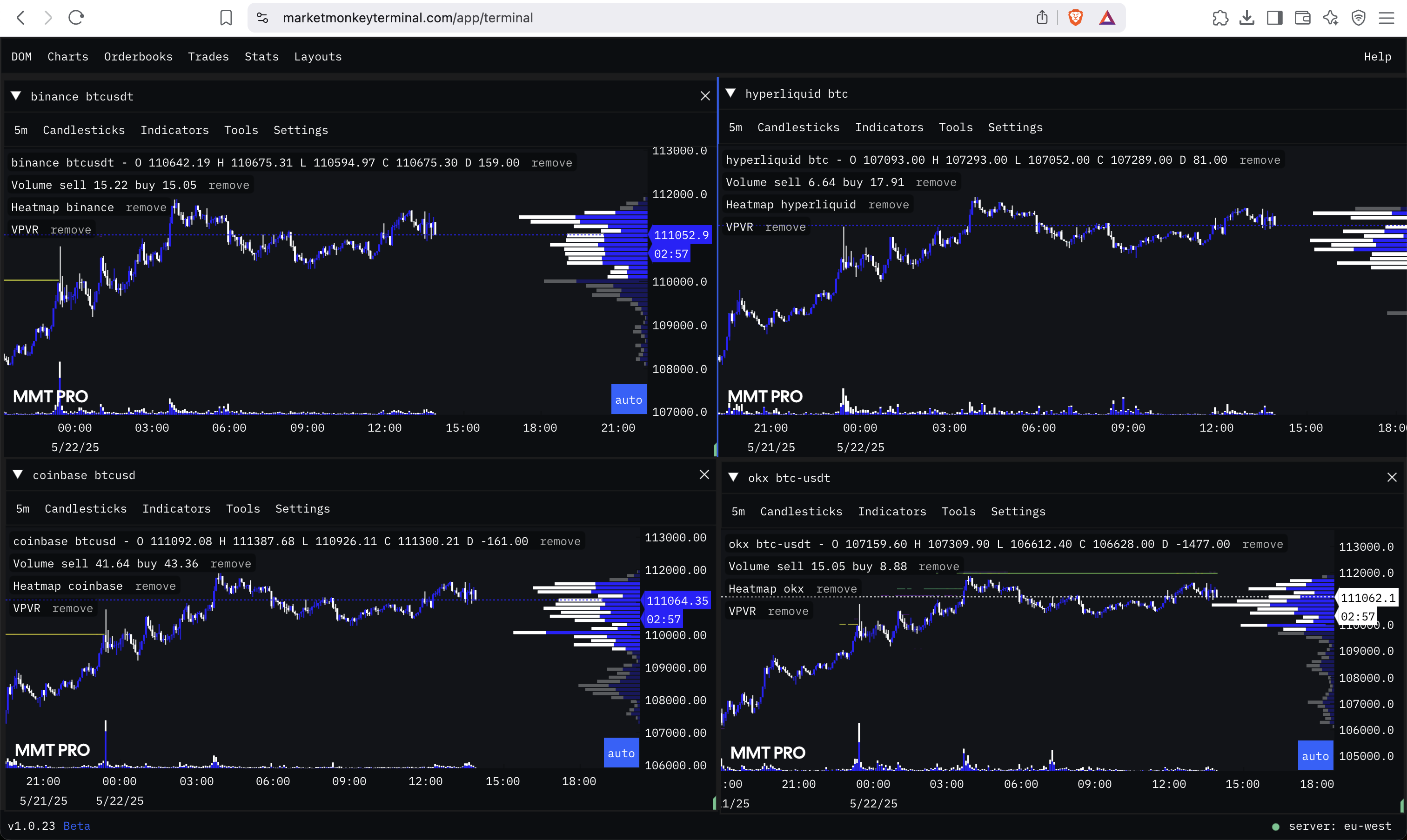Image resolution: width=1407 pixels, height=840 pixels.
Task: Reload the page with the refresh icon
Action: 76,18
